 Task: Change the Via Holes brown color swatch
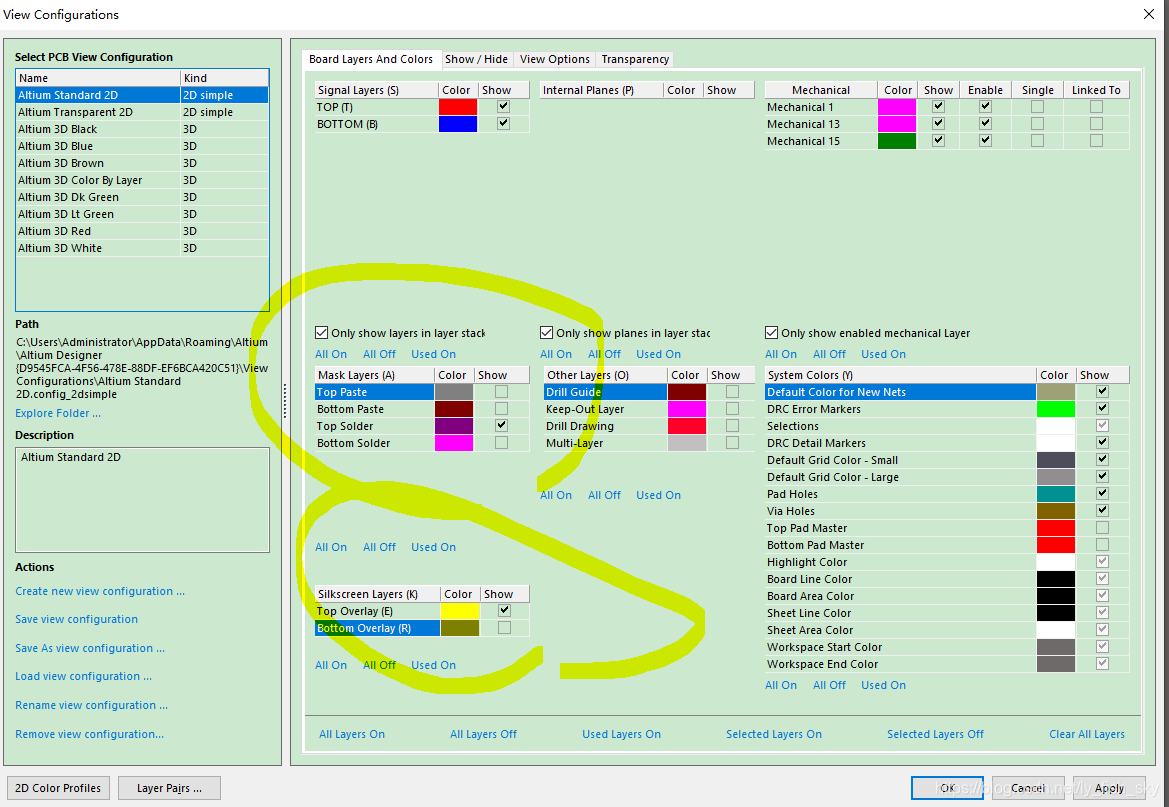pos(1056,511)
